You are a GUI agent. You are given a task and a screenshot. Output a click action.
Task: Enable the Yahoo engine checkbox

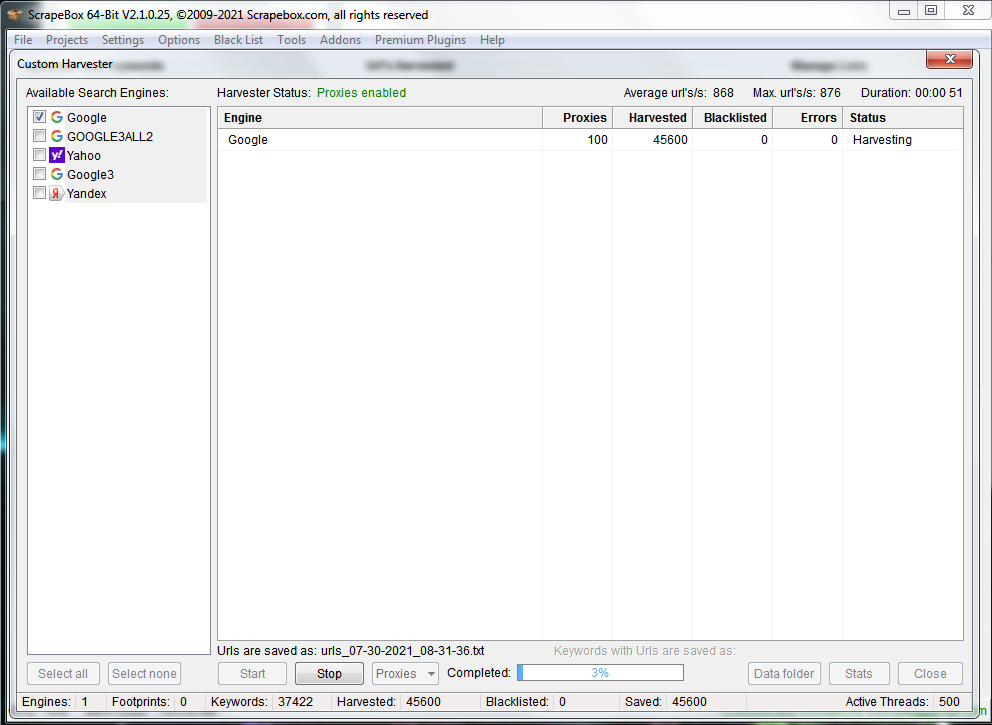click(39, 155)
